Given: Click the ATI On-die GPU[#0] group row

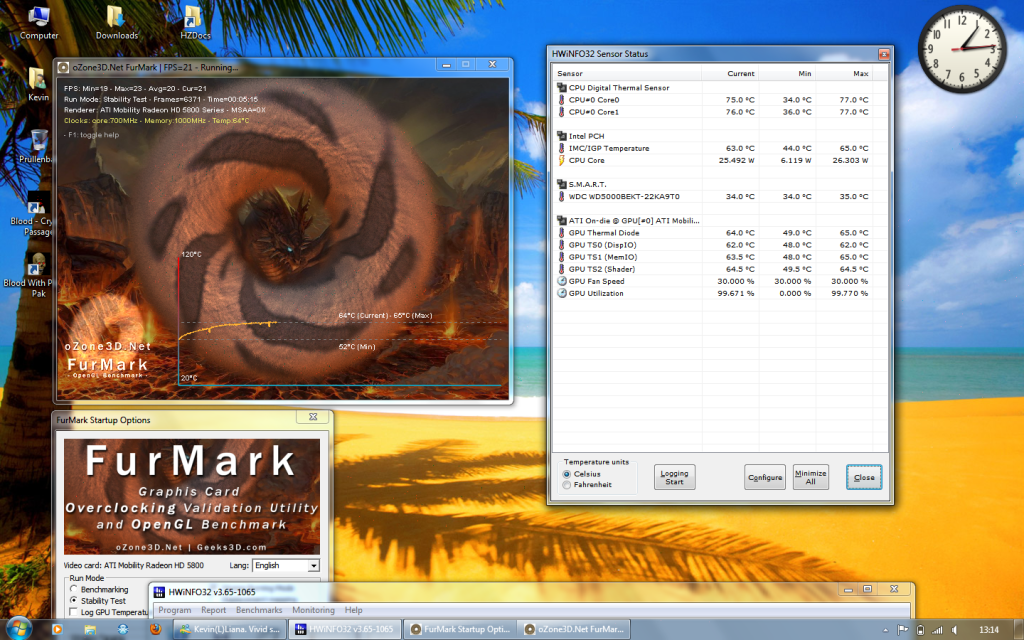Looking at the screenshot, I should tap(721, 221).
